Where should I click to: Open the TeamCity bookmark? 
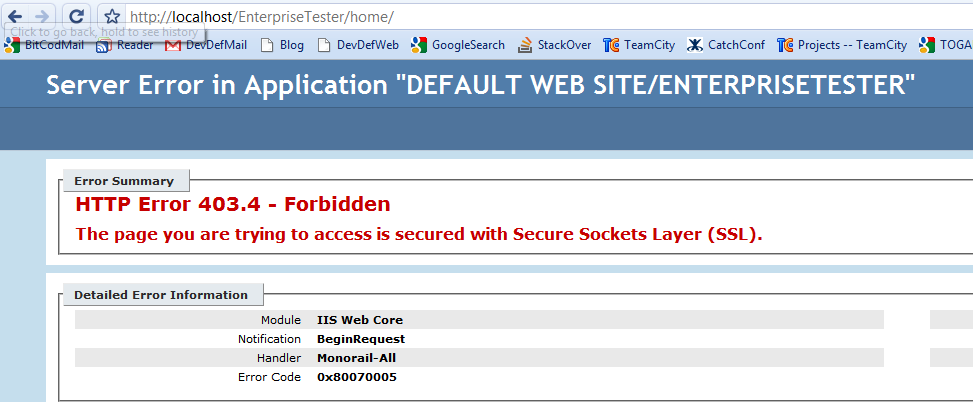click(x=640, y=45)
